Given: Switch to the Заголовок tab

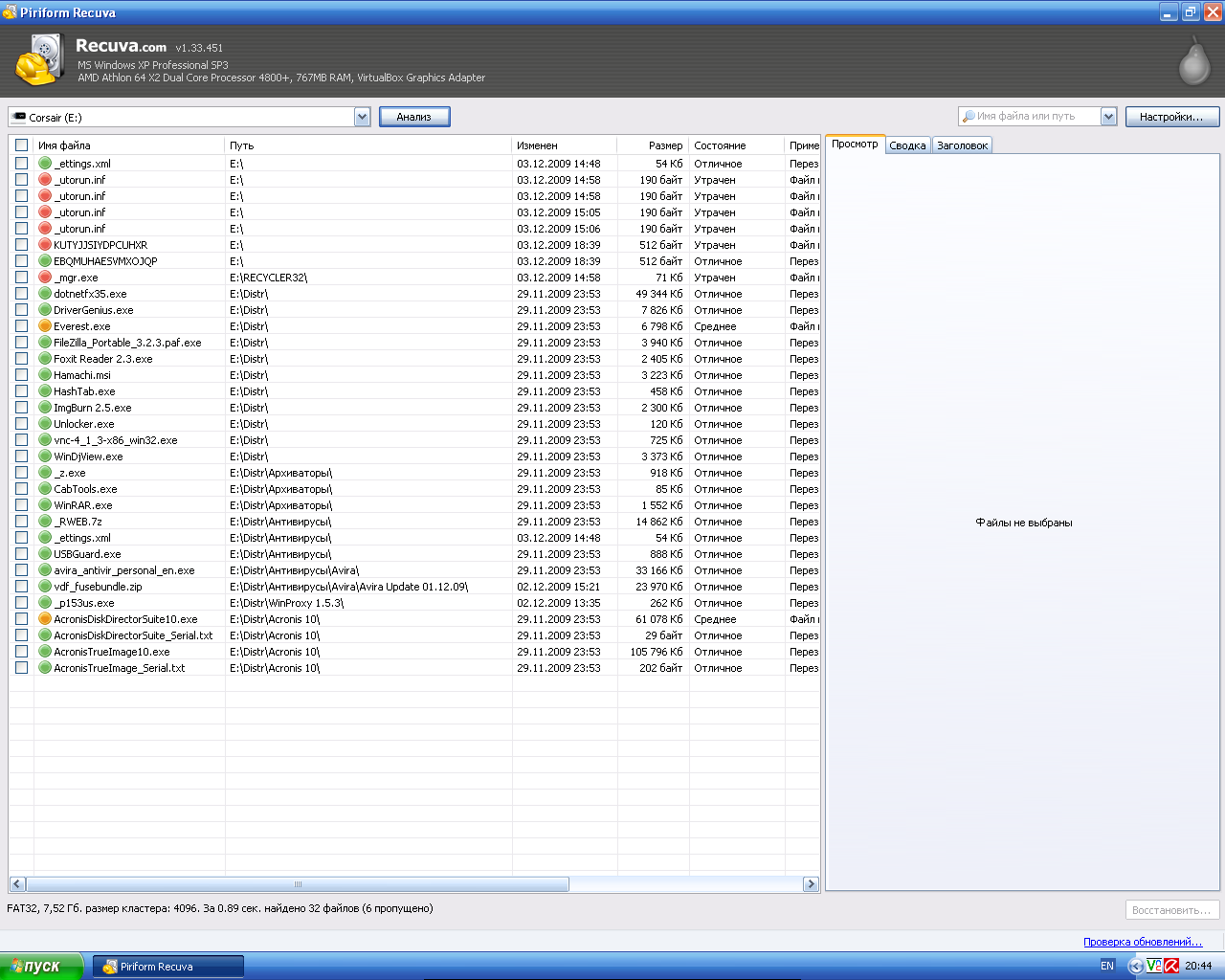Looking at the screenshot, I should (962, 145).
